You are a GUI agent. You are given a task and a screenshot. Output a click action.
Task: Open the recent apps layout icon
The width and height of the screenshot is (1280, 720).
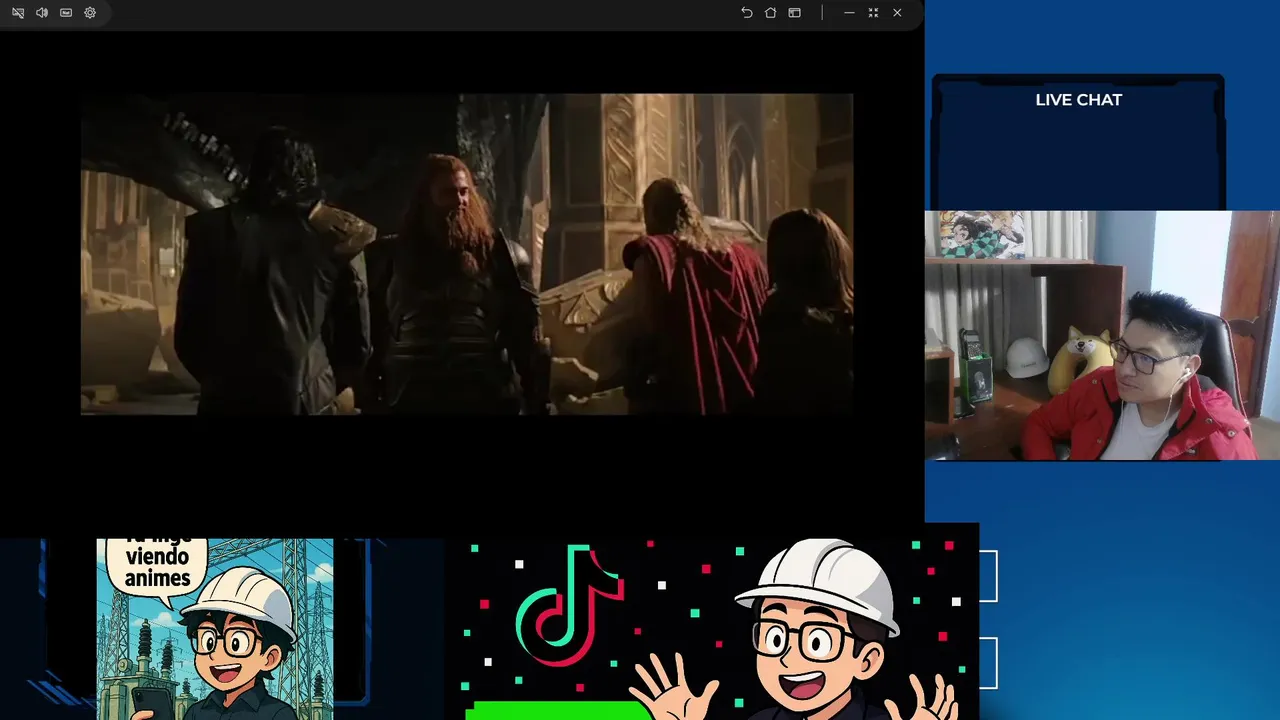(794, 13)
